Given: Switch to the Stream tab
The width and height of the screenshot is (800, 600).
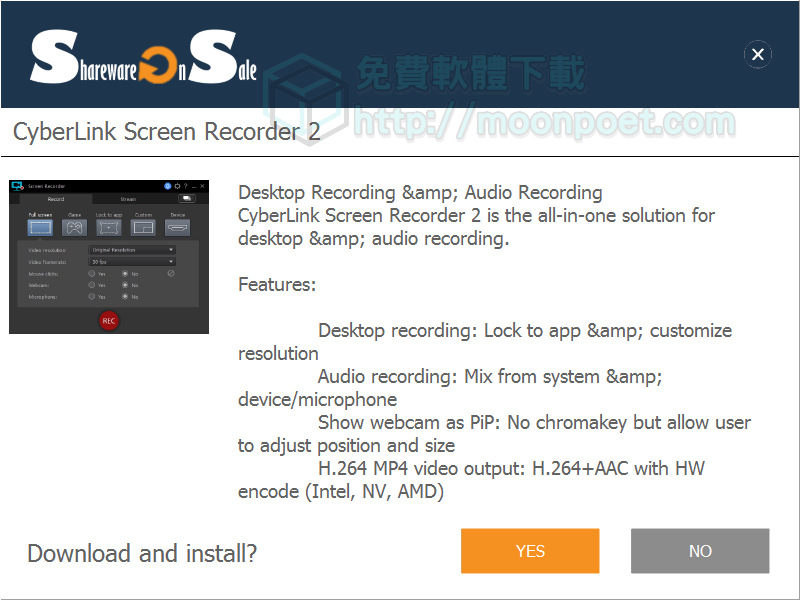Looking at the screenshot, I should coord(128,198).
